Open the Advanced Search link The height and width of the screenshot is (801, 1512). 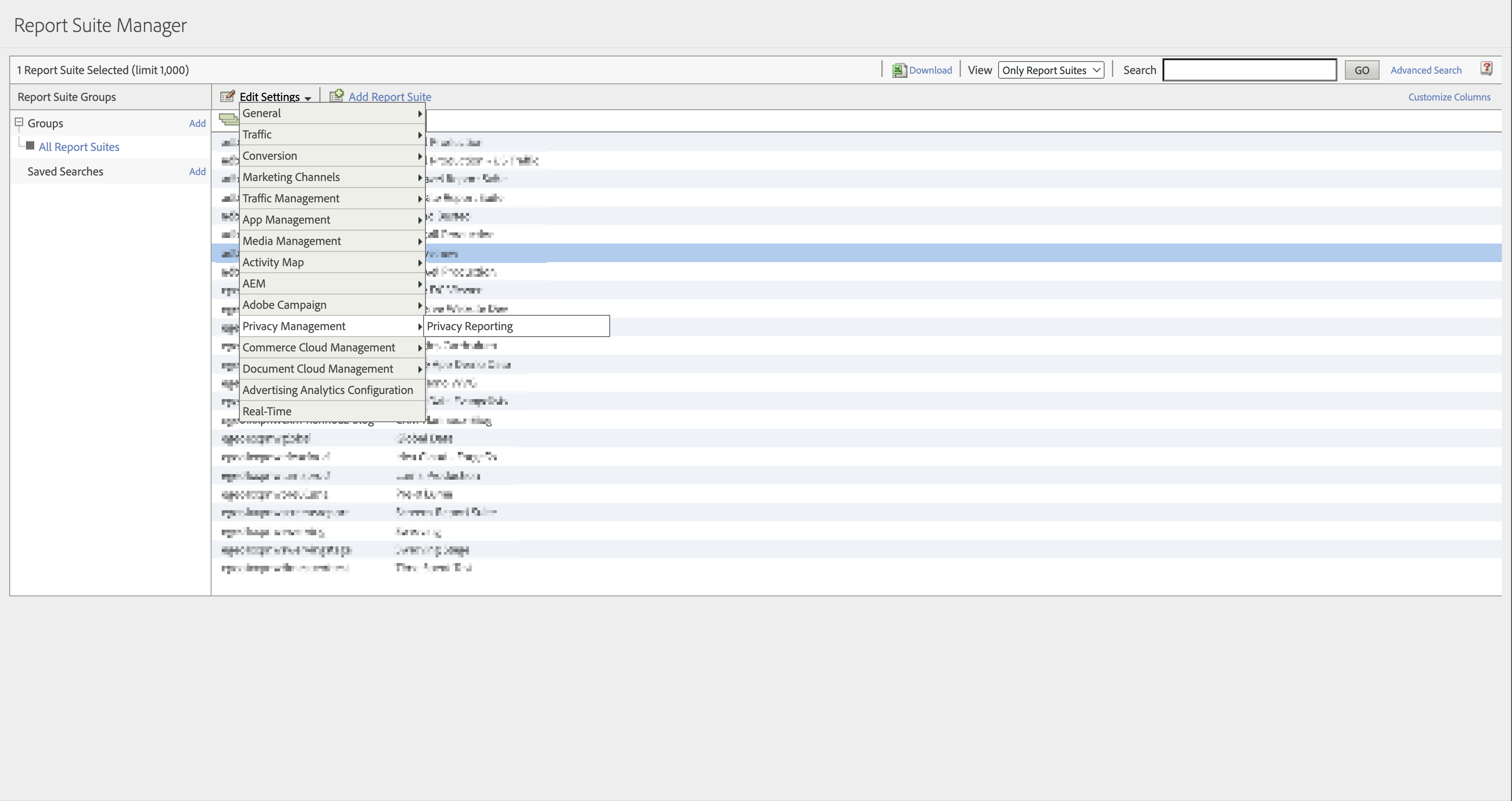1425,70
